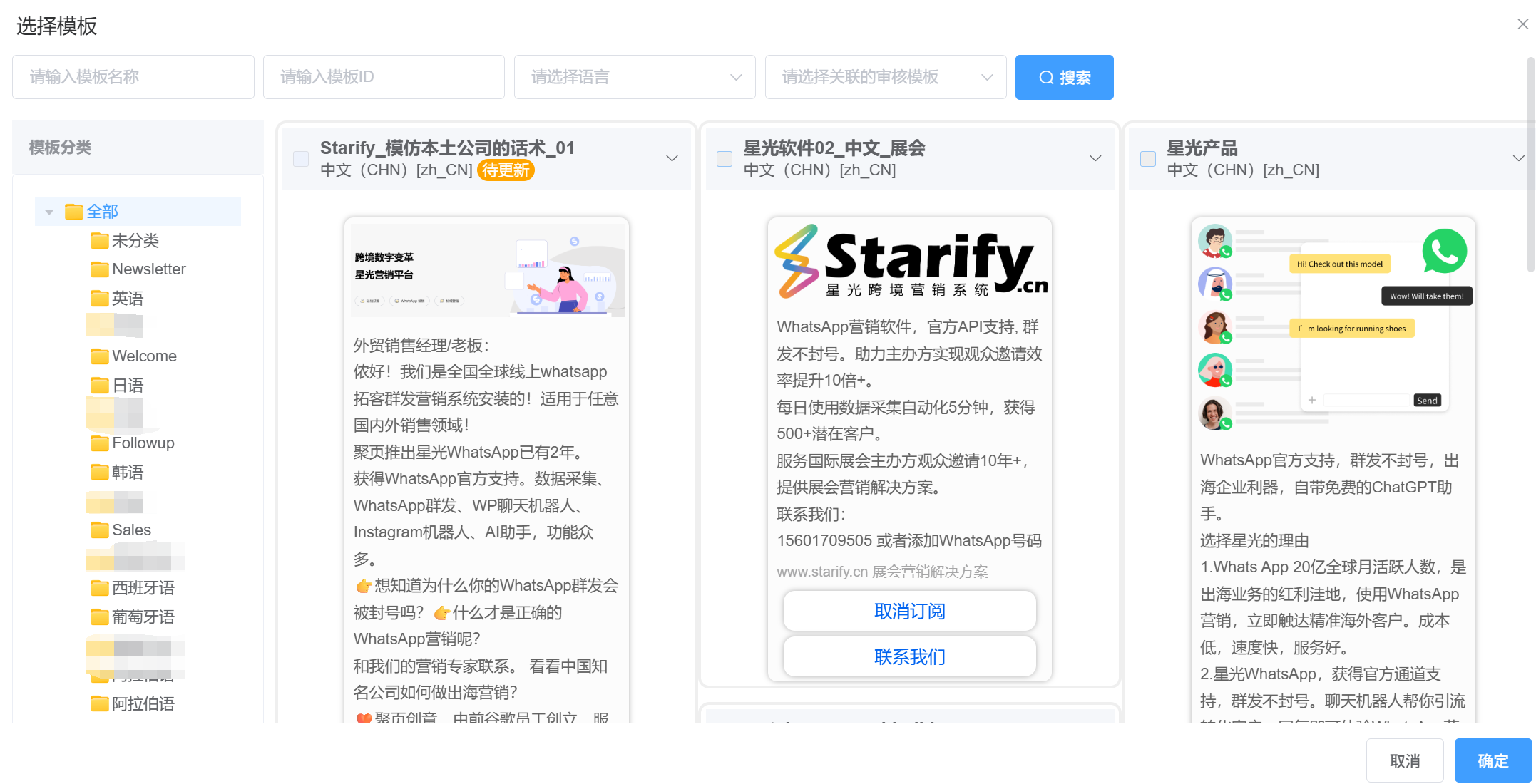Viewport: 1536px width, 784px height.
Task: Open the Followup category
Action: click(x=143, y=443)
